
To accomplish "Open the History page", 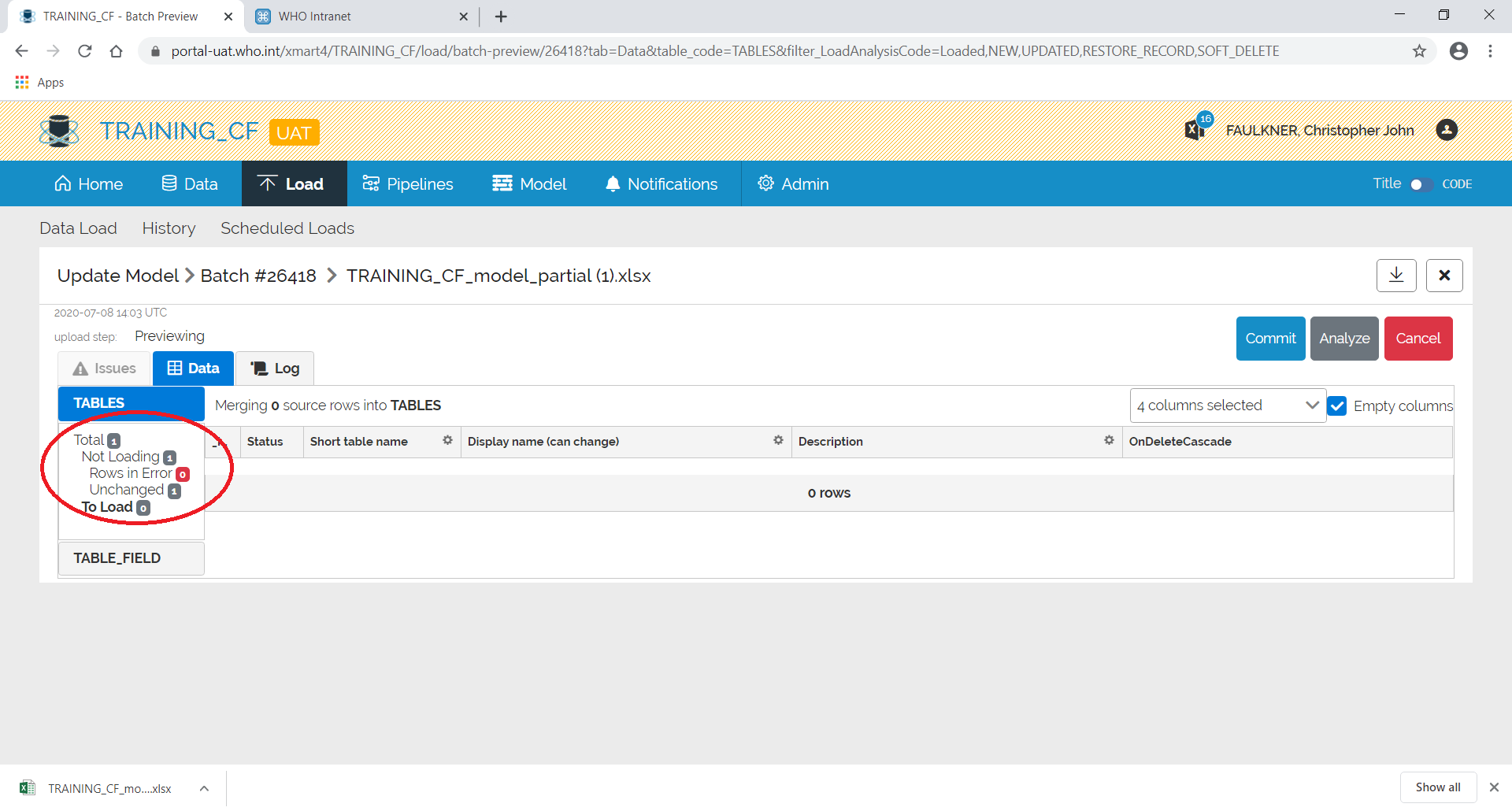I will click(x=169, y=228).
